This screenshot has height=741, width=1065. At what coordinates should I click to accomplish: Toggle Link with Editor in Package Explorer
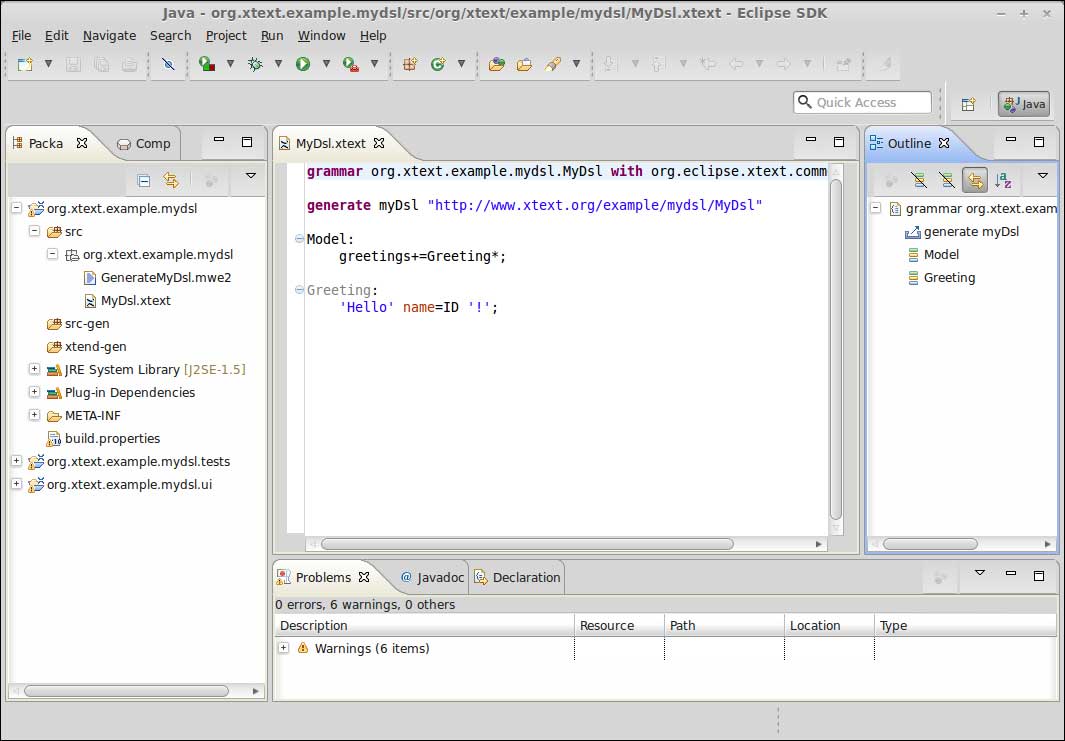(171, 180)
